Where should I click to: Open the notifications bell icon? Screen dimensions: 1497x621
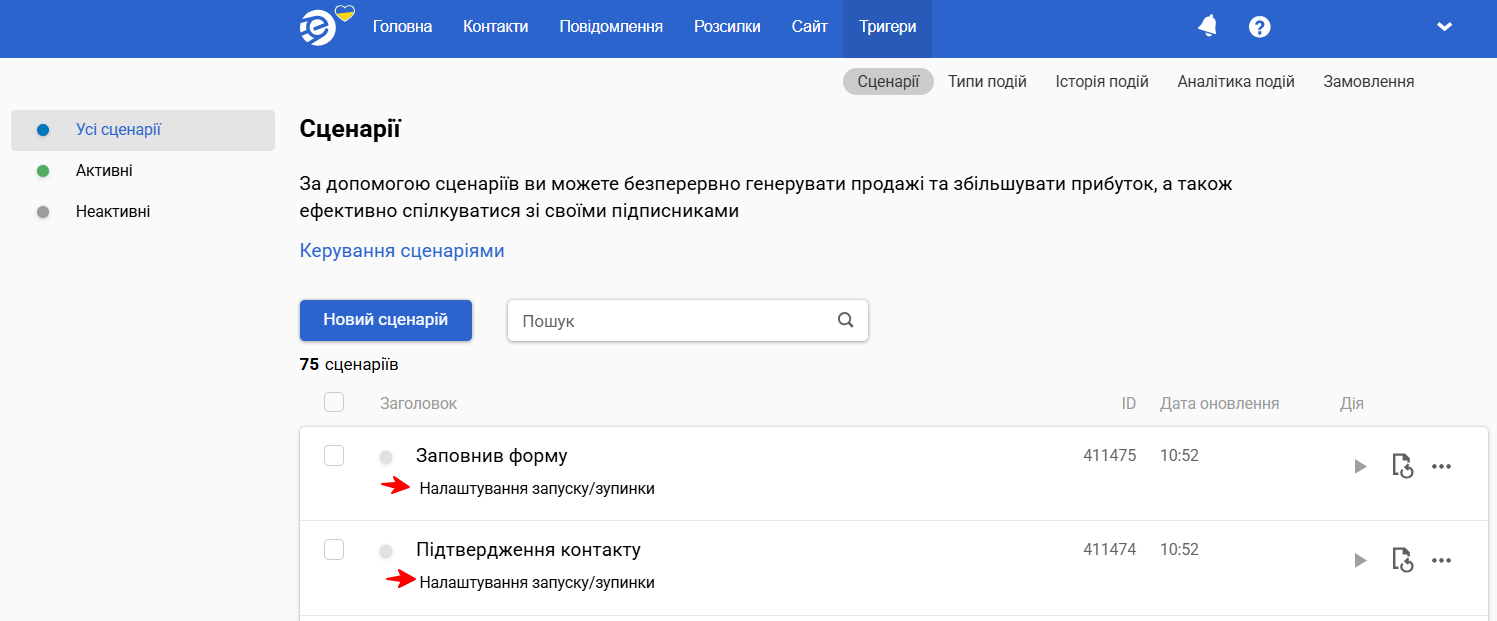1208,27
